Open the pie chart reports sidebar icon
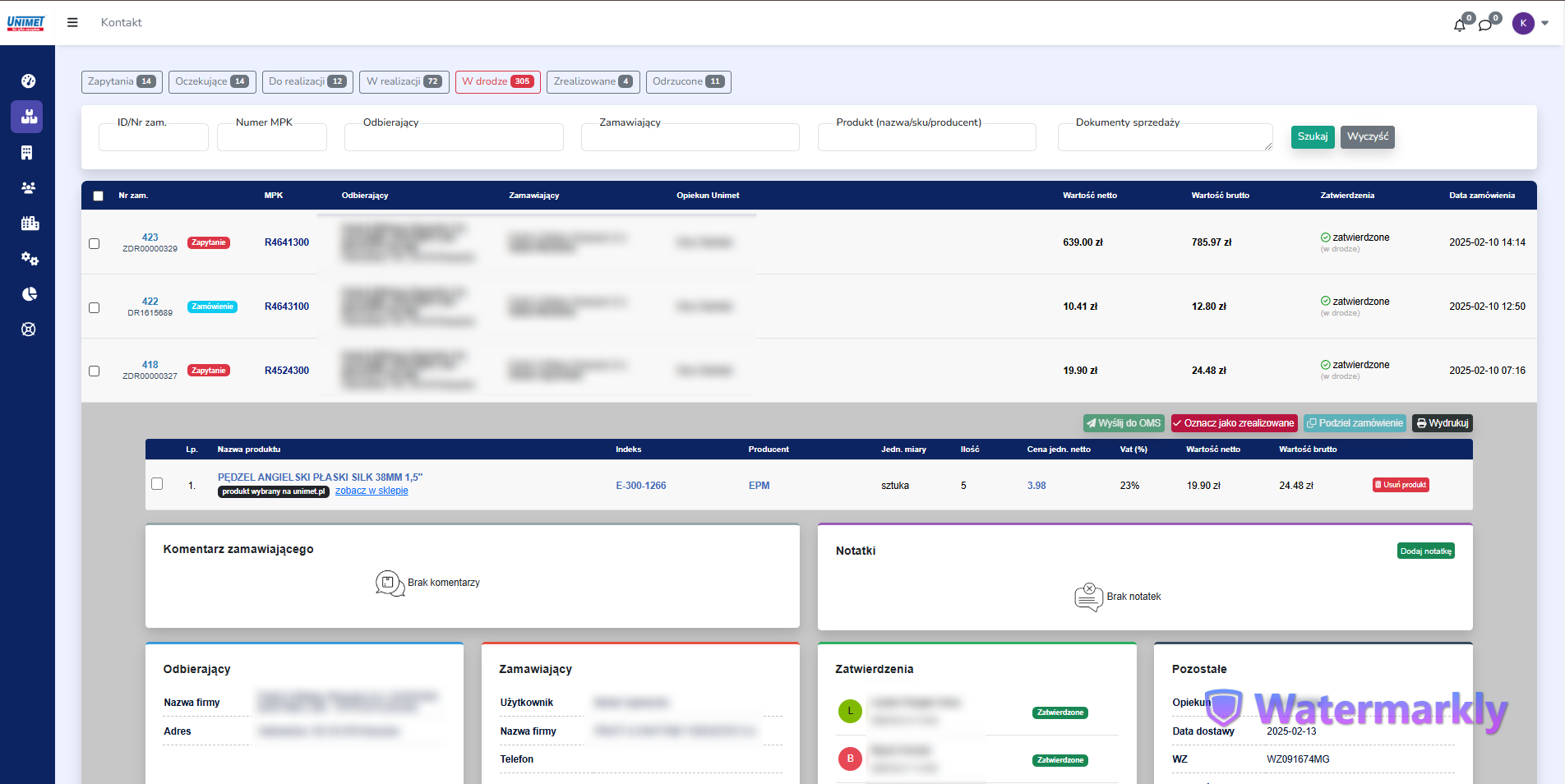The image size is (1565, 784). [29, 294]
